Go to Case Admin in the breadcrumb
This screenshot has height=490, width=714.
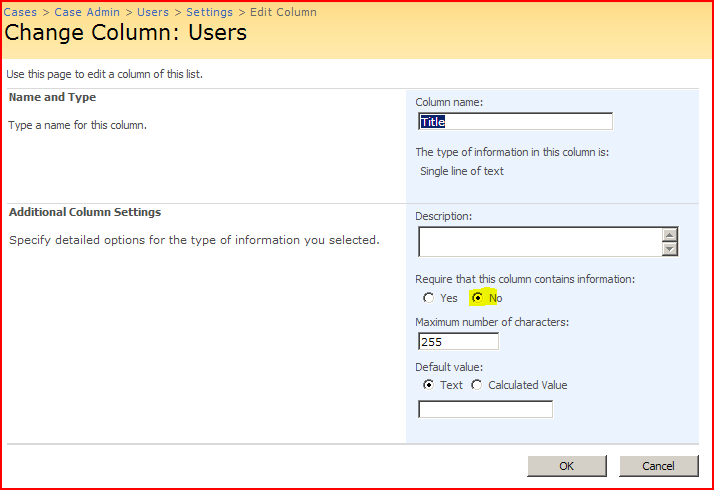87,12
